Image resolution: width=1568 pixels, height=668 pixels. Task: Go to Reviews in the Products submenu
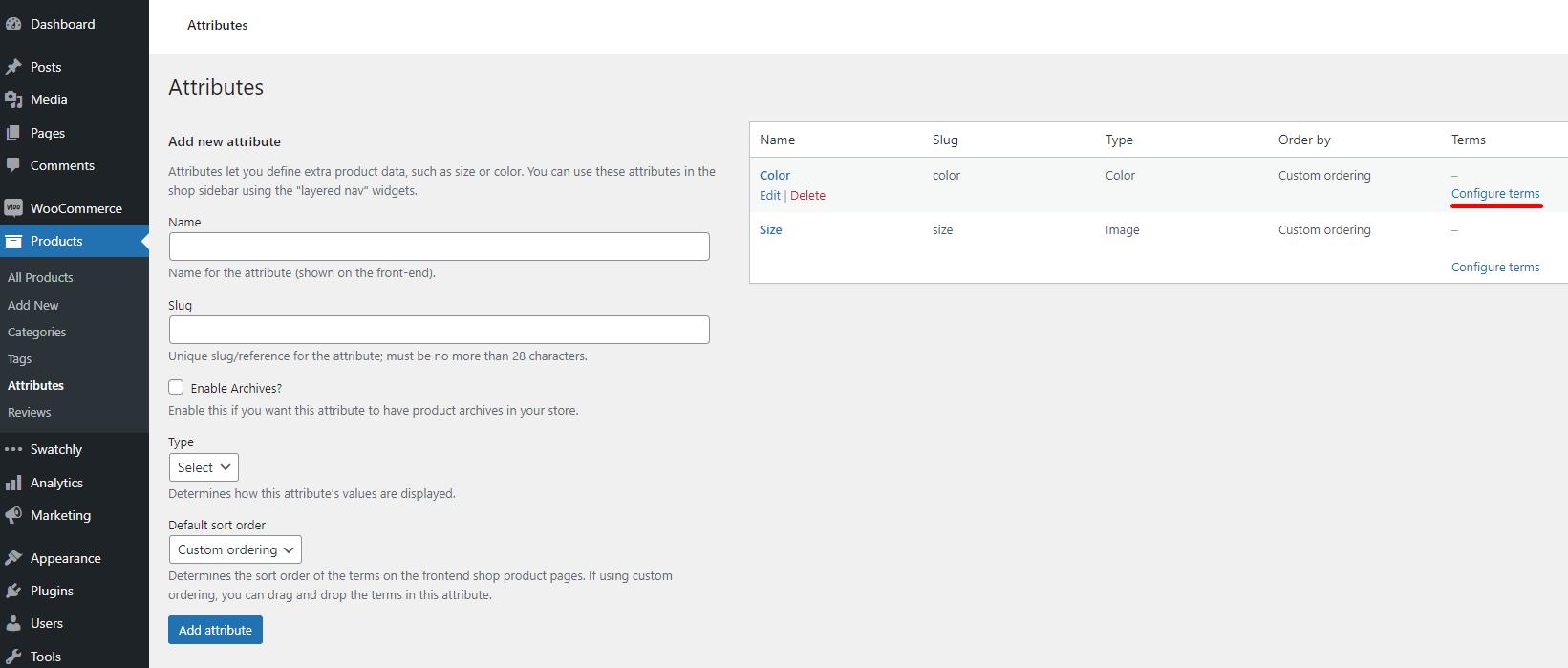(30, 413)
